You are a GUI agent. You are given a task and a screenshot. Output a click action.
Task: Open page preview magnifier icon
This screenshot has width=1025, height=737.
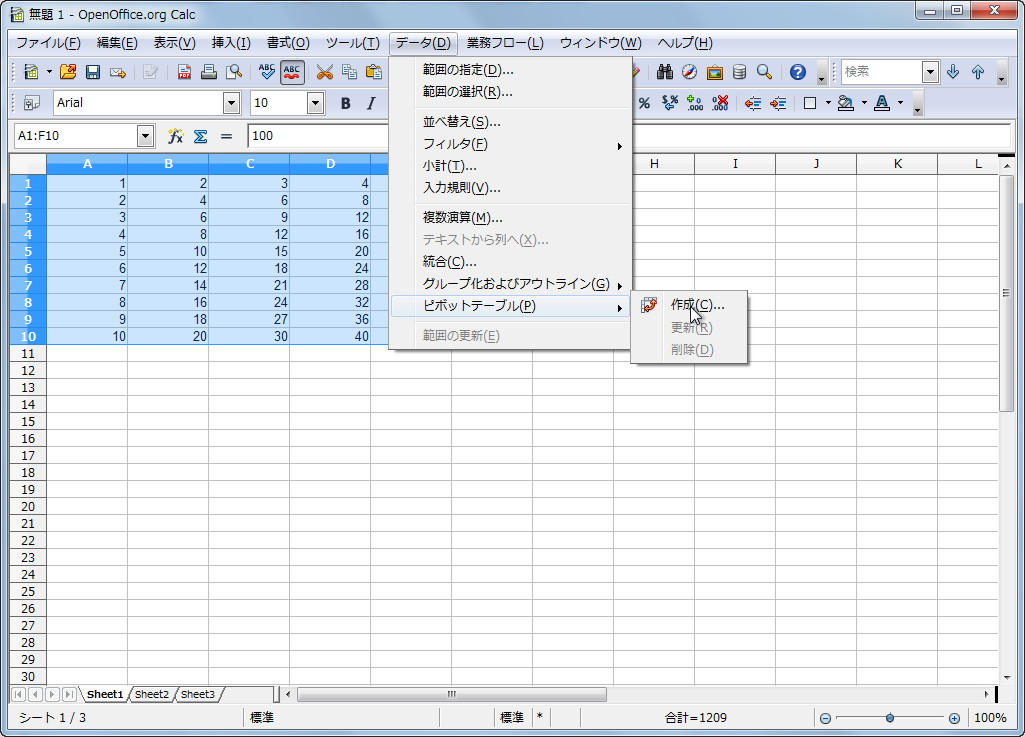[x=234, y=72]
